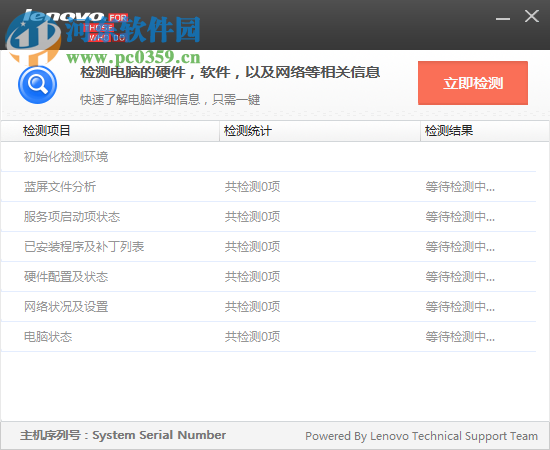Select the 电脑状态 item
The width and height of the screenshot is (550, 450).
(x=48, y=337)
